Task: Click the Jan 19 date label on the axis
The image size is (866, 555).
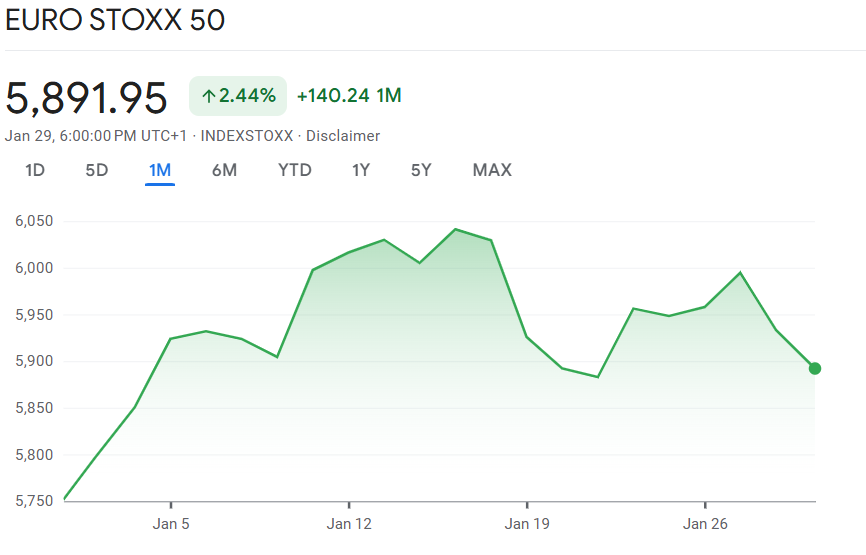Action: [x=527, y=524]
